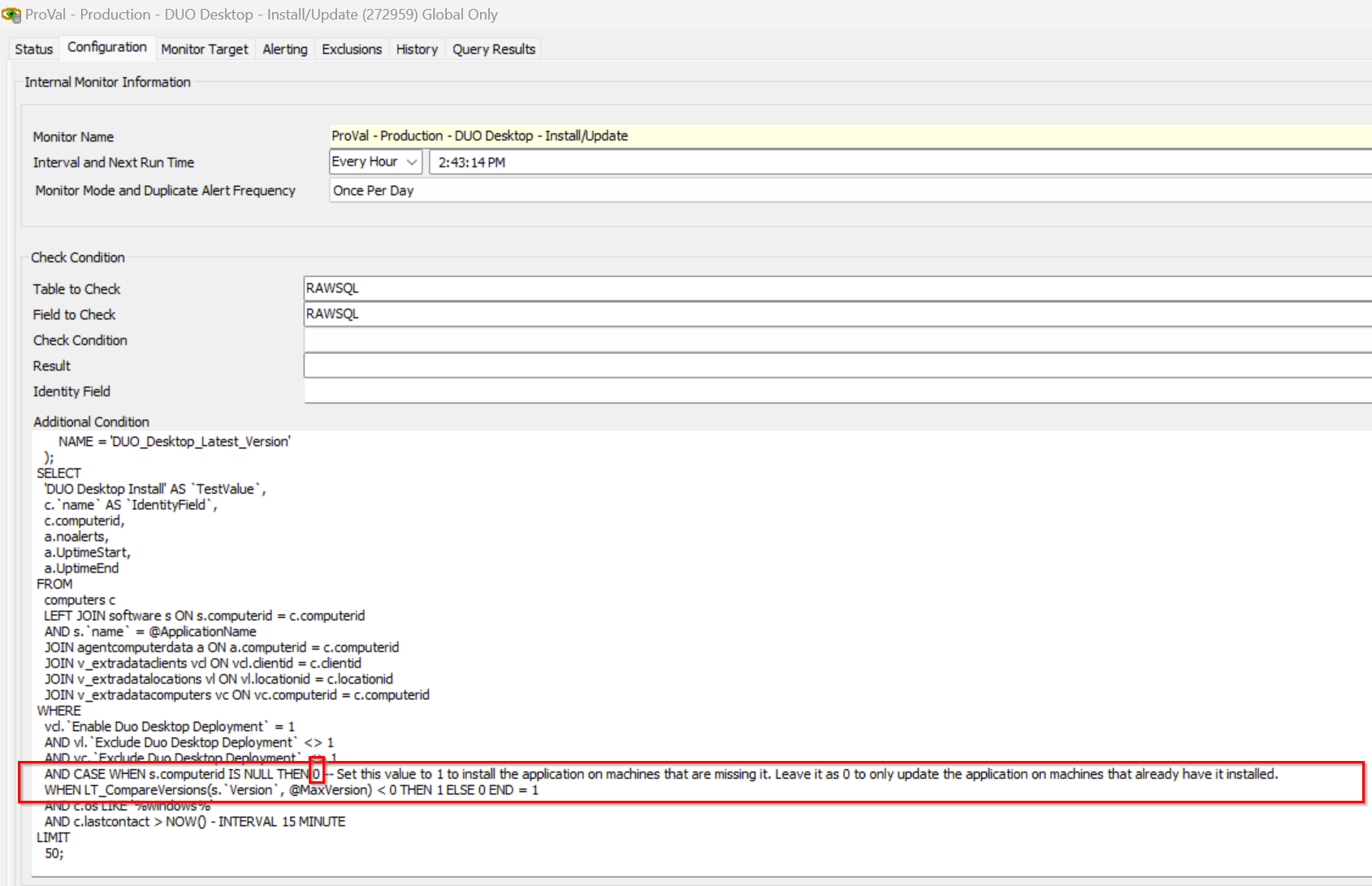Click the JOIN v_extradatalocations line
1372x886 pixels.
[x=219, y=679]
